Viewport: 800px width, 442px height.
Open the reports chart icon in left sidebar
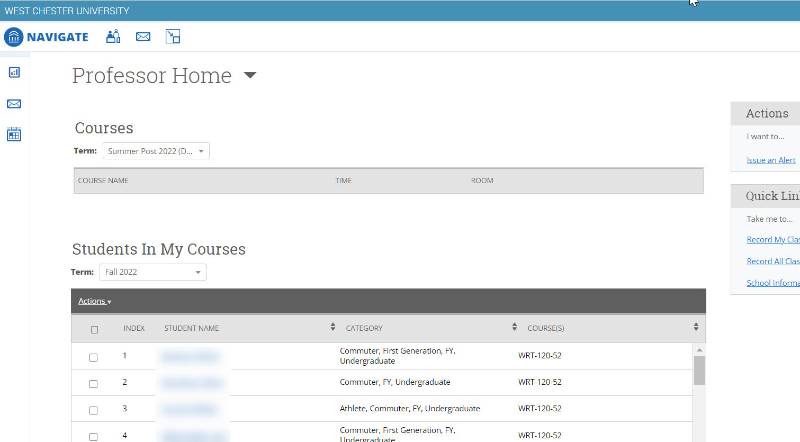(x=14, y=72)
